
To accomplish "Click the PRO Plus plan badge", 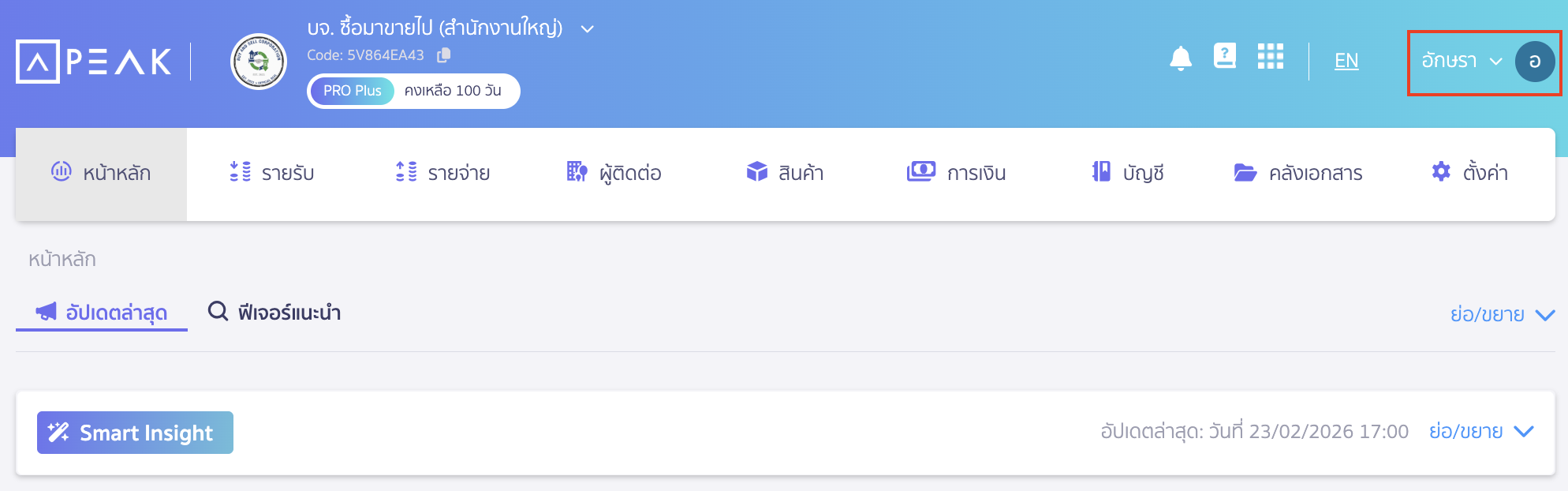I will tap(352, 91).
